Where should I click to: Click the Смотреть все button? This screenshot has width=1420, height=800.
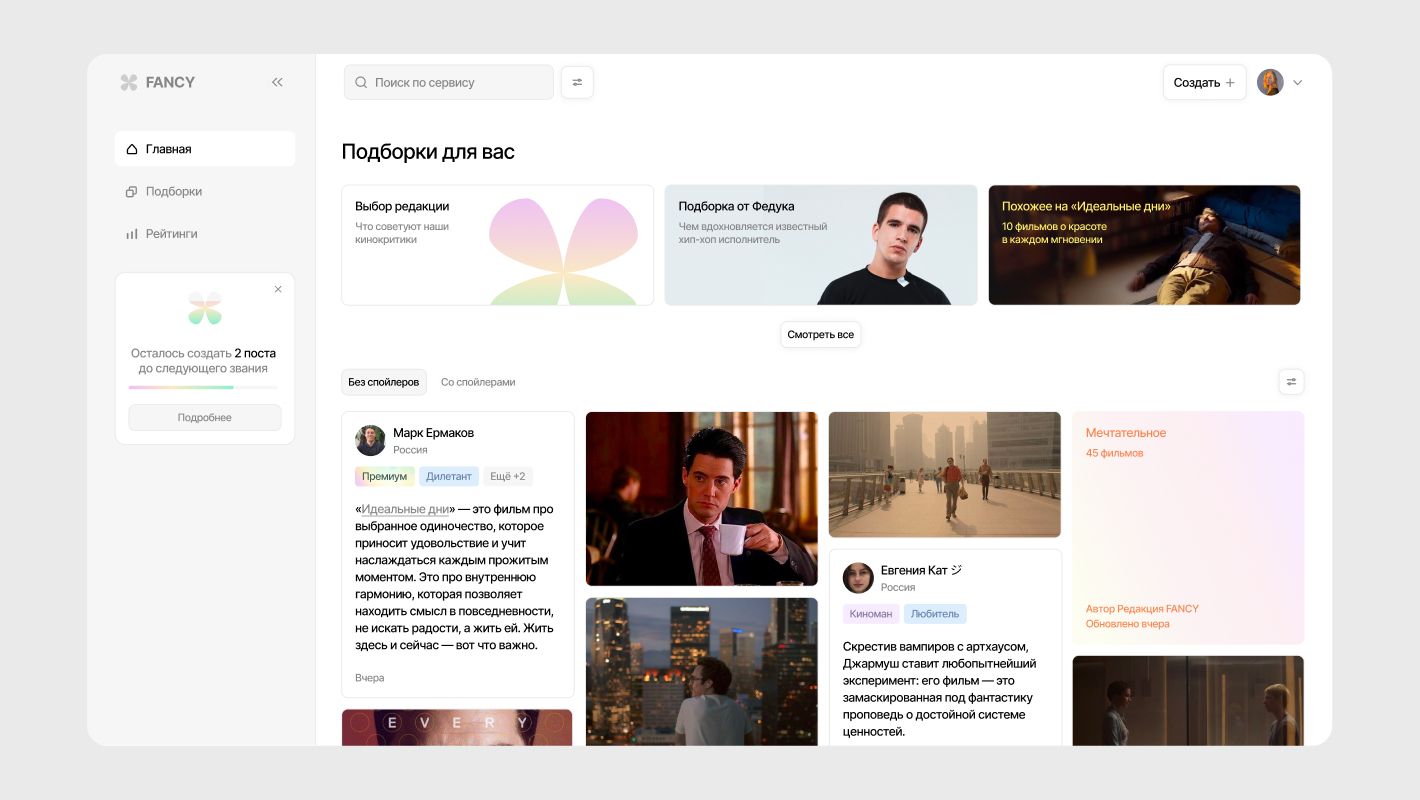pos(820,335)
